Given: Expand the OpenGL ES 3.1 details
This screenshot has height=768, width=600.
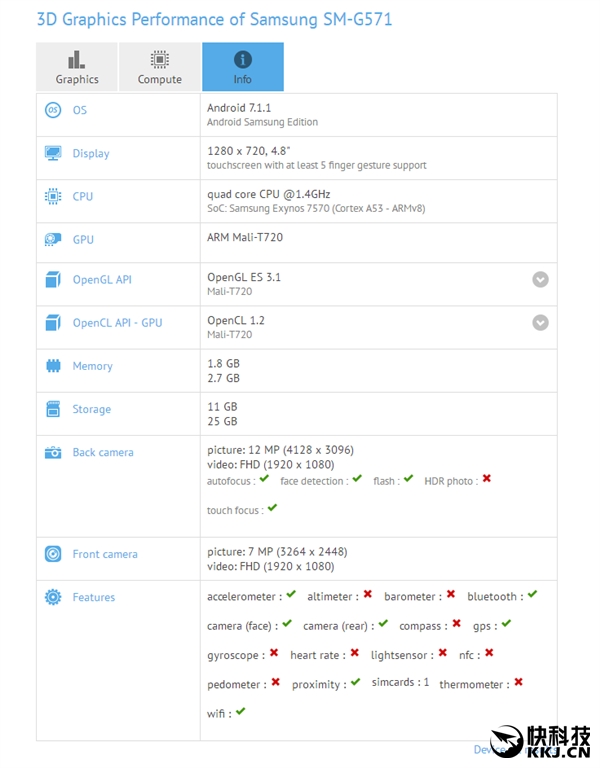Looking at the screenshot, I should 540,280.
